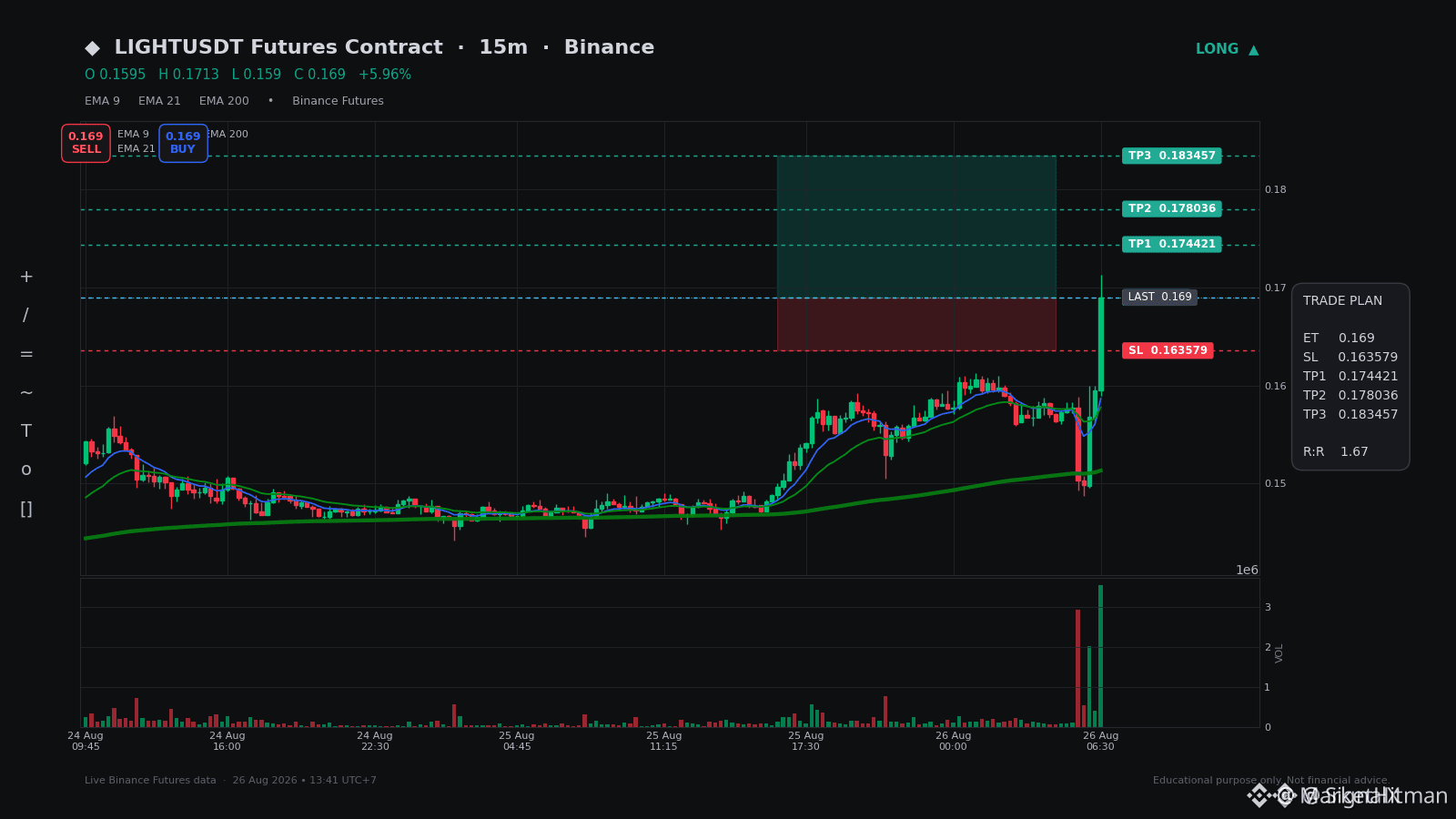Click the diamond icon before LIGHTUSDT title
This screenshot has height=819, width=1456.
click(x=93, y=48)
